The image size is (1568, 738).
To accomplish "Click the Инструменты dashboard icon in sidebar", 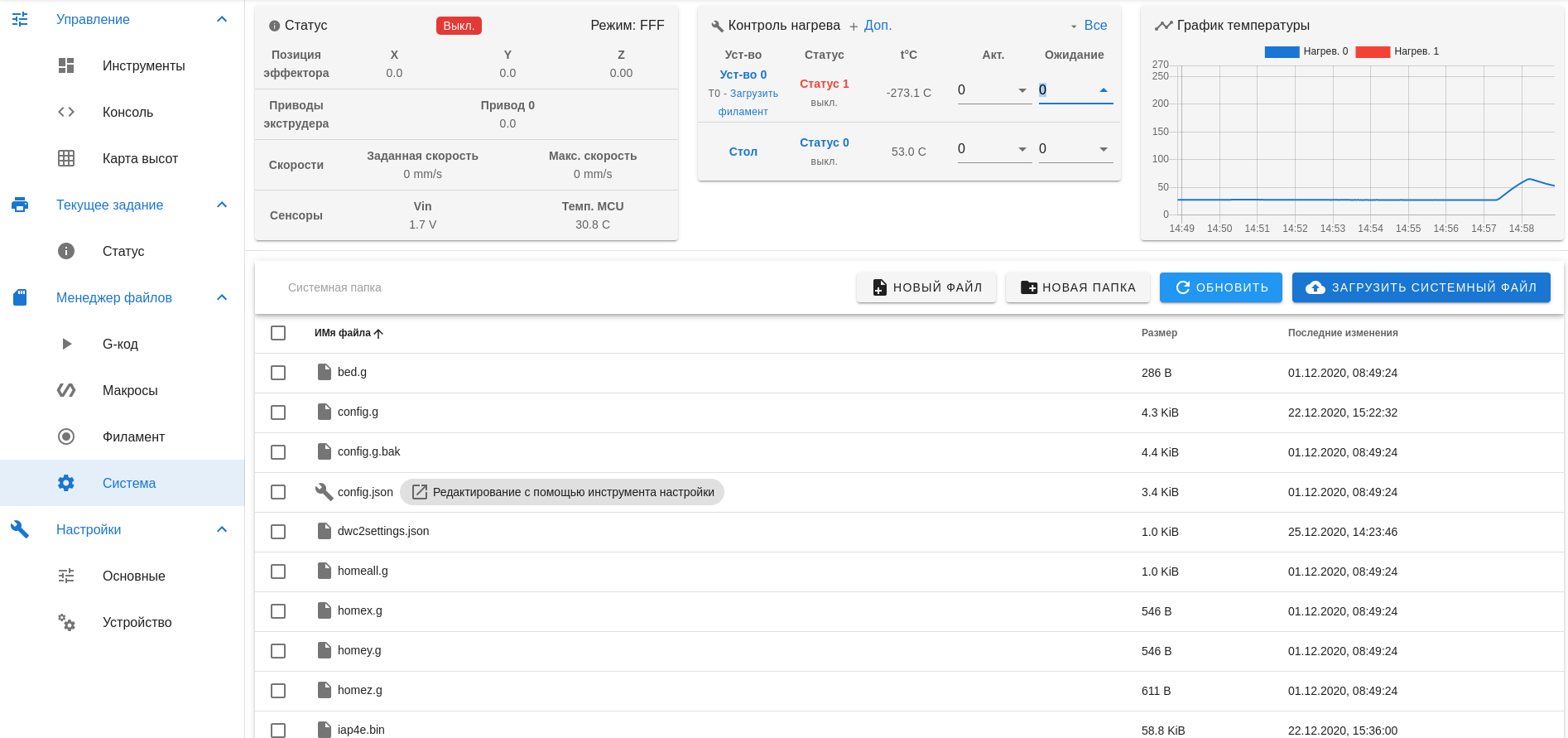I will coord(66,65).
